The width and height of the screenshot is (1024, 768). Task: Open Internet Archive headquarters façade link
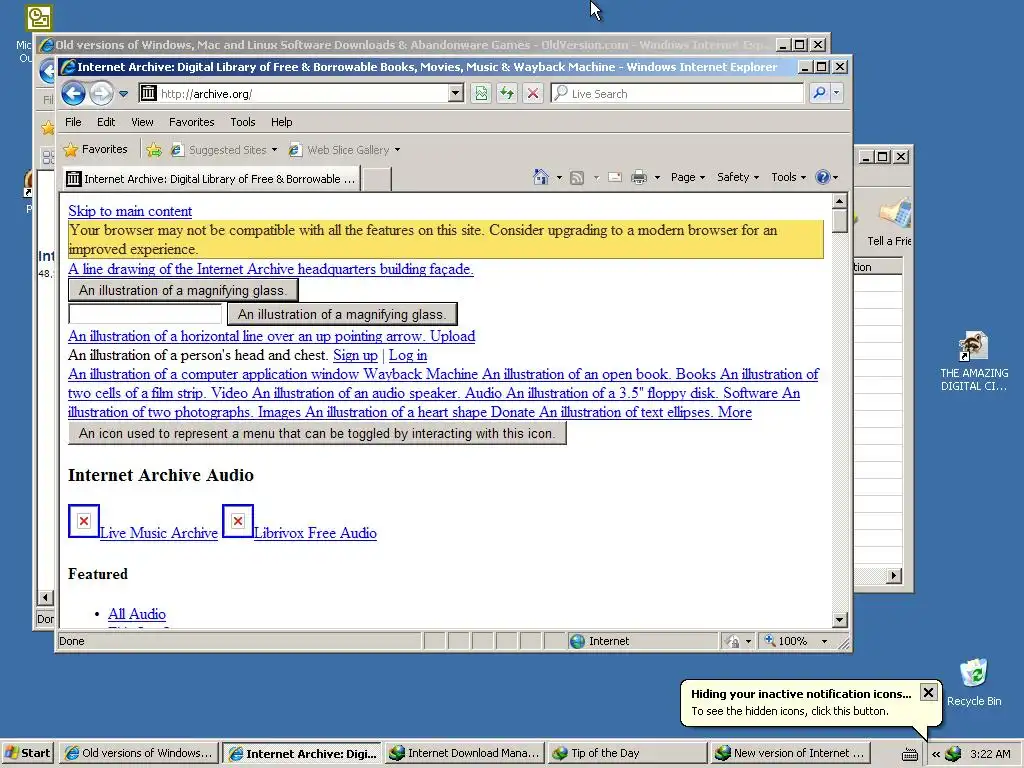pyautogui.click(x=271, y=269)
